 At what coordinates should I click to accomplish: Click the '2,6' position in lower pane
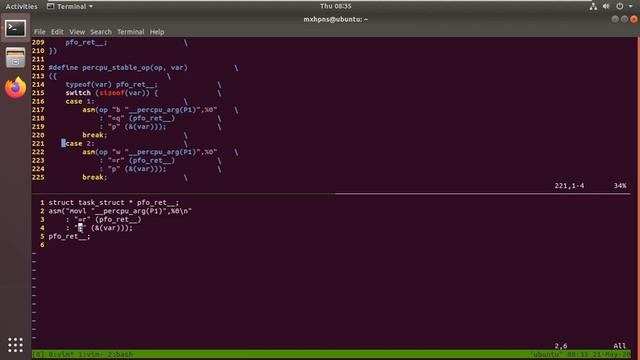[x=561, y=346]
